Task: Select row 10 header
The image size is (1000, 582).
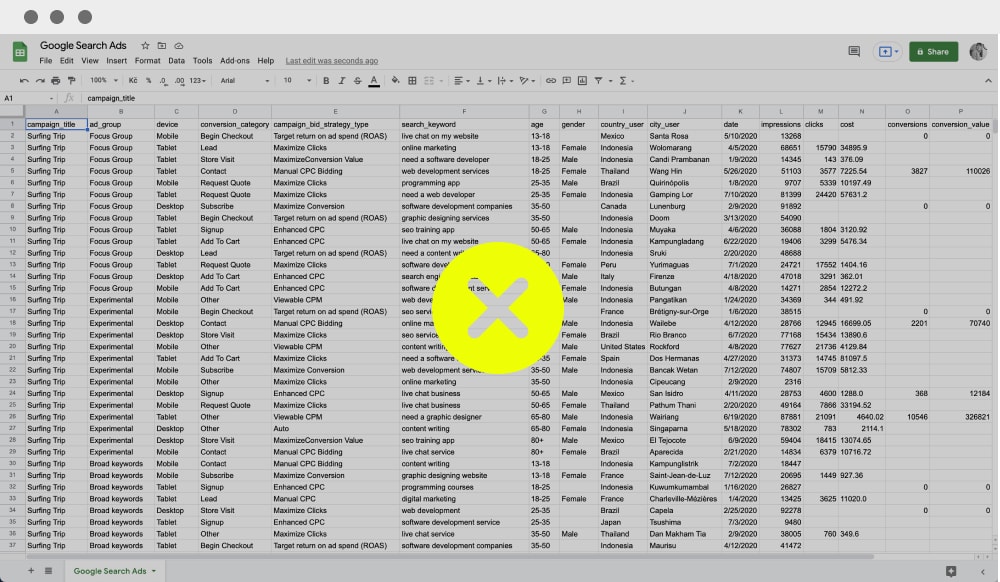Action: (12, 229)
